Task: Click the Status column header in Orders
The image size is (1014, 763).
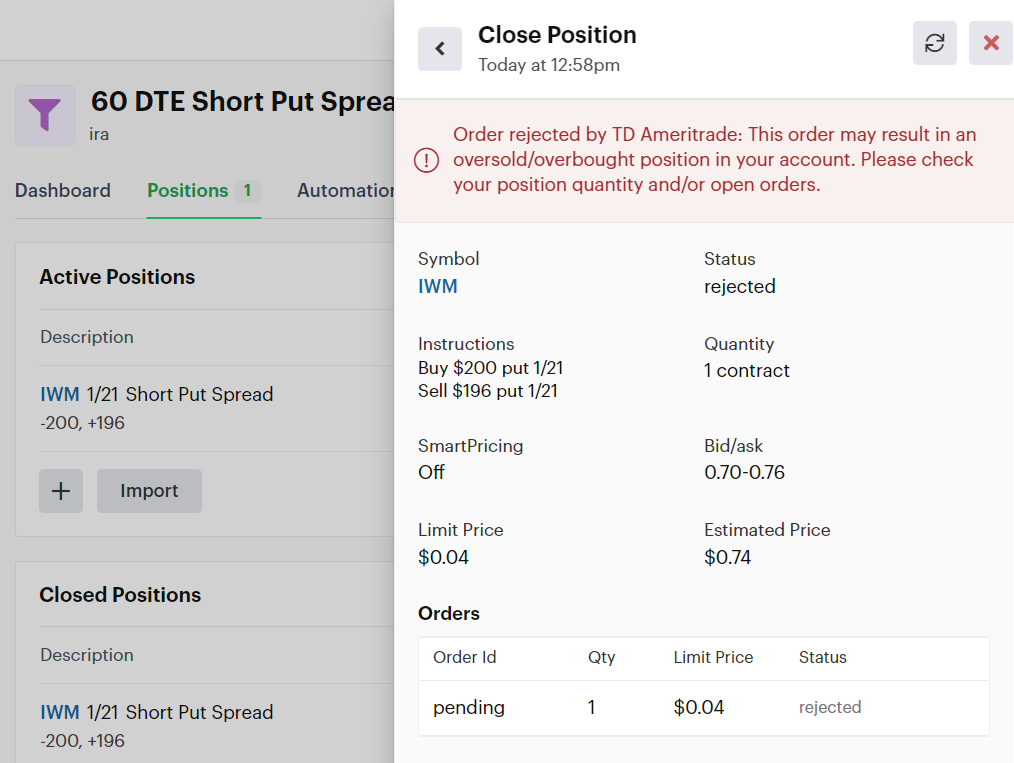Action: [823, 658]
